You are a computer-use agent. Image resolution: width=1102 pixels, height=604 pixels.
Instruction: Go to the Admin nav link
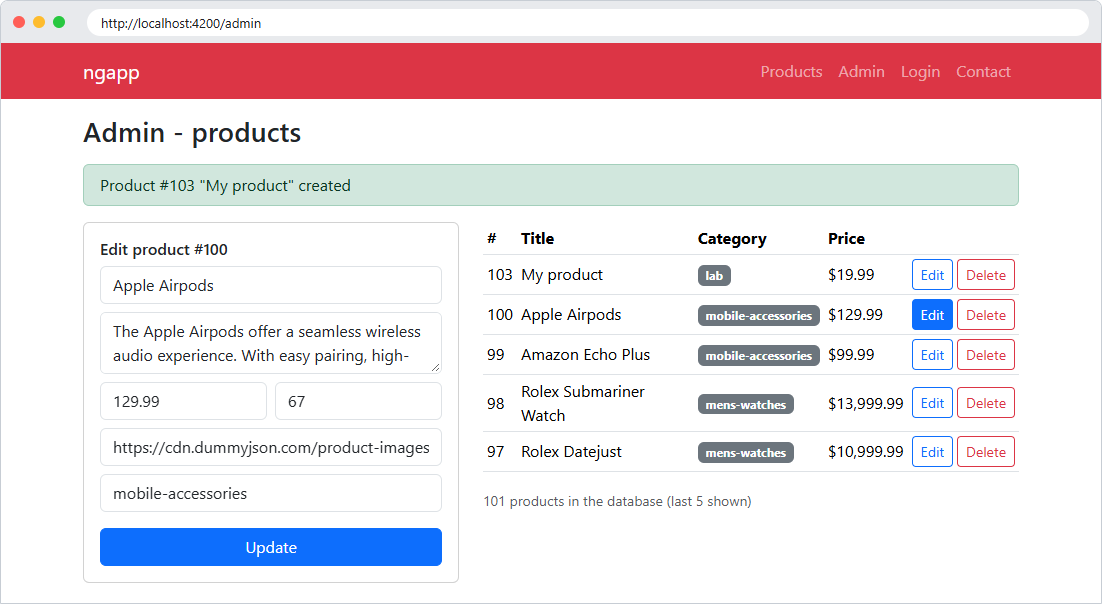pos(861,72)
